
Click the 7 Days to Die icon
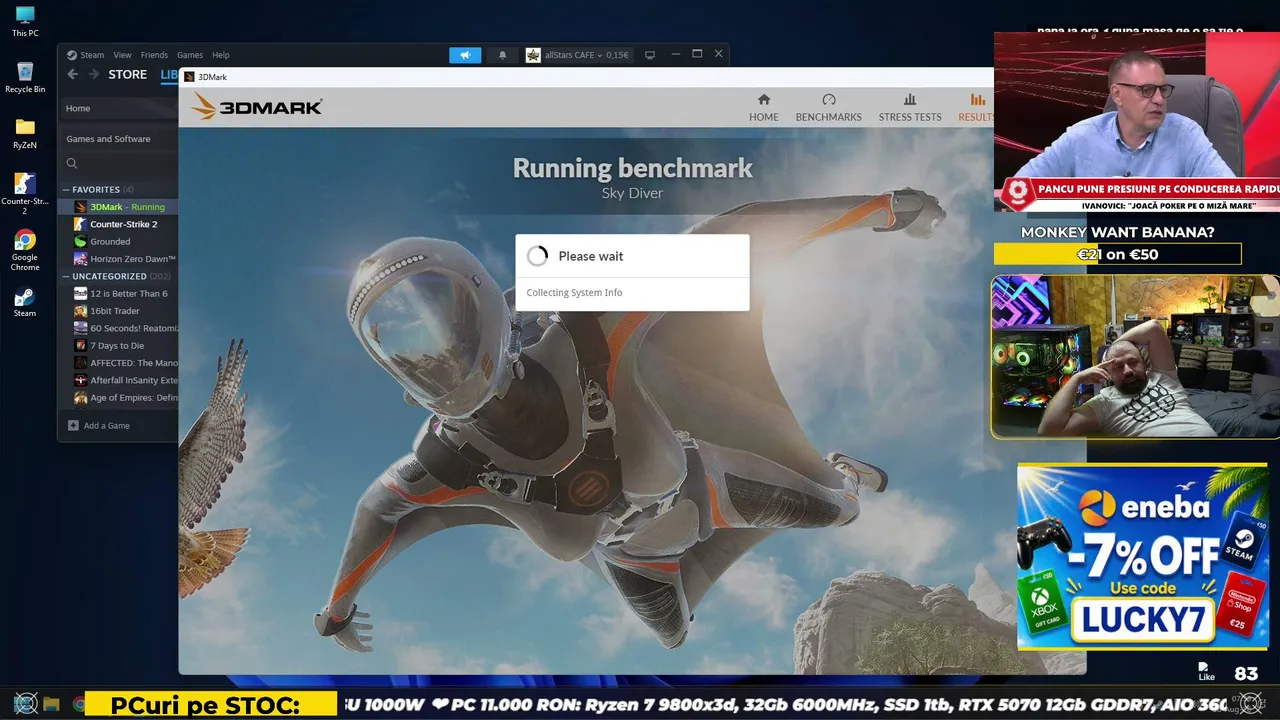coord(81,346)
